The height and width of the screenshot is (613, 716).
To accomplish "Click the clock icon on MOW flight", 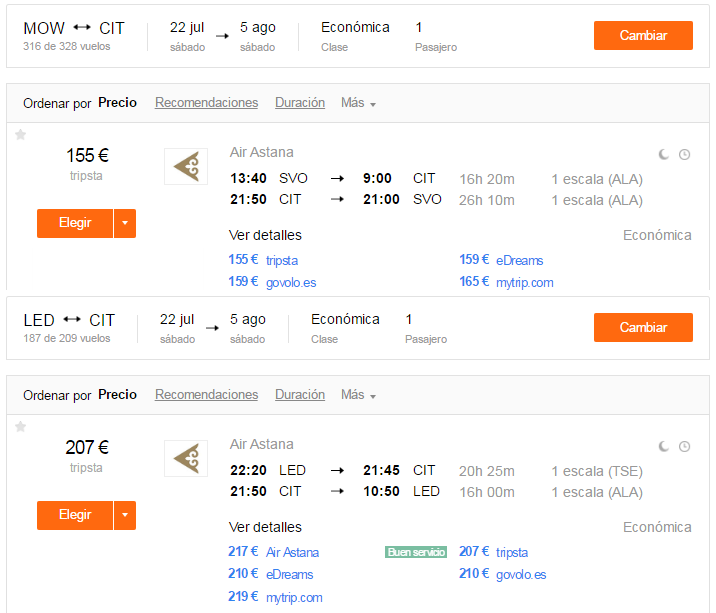I will pyautogui.click(x=684, y=155).
